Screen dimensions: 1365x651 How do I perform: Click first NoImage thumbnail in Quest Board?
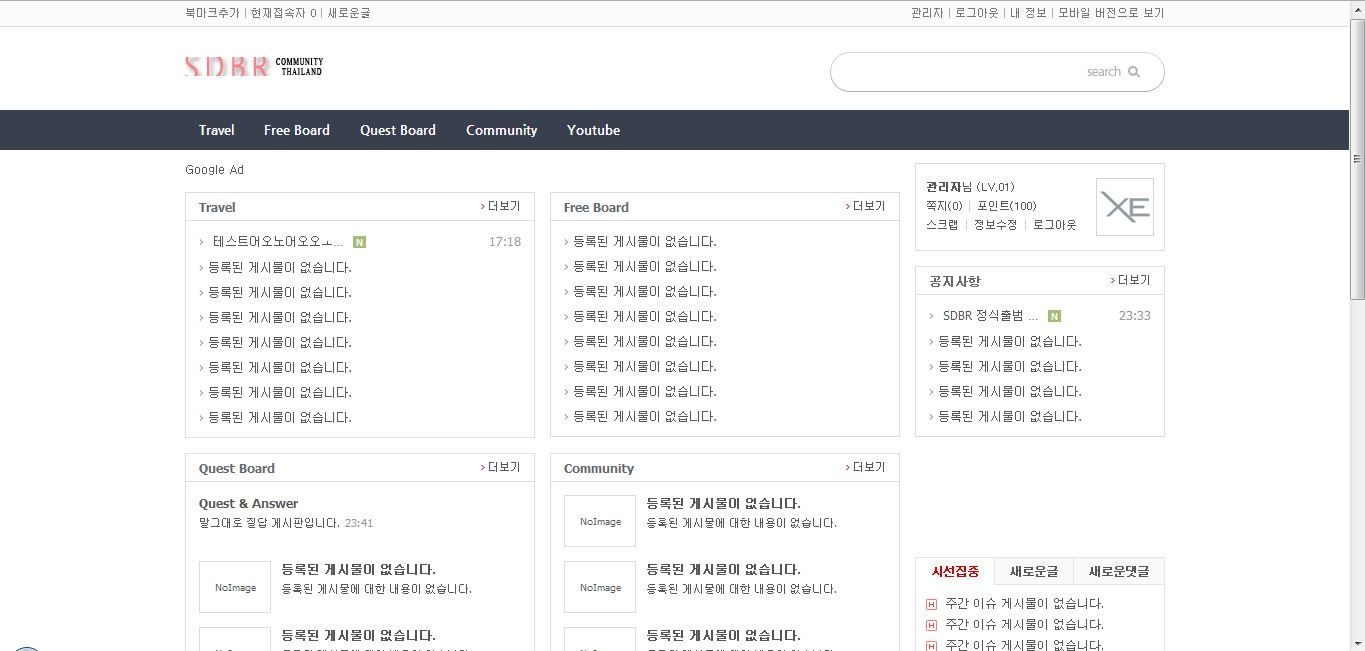pyautogui.click(x=235, y=587)
